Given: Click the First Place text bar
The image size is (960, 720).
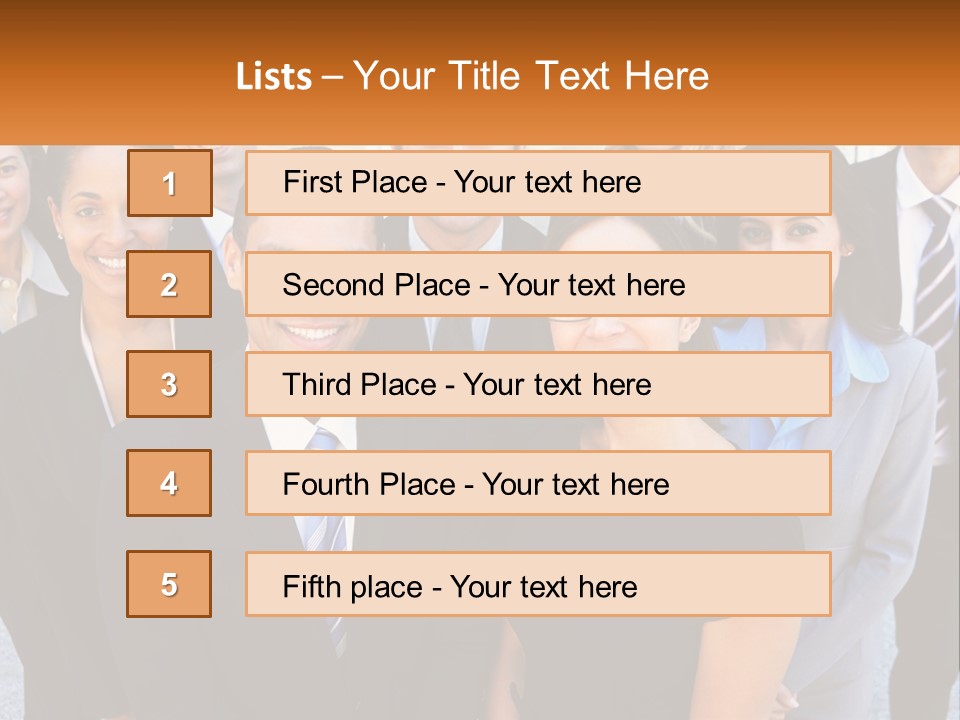Looking at the screenshot, I should coord(538,183).
